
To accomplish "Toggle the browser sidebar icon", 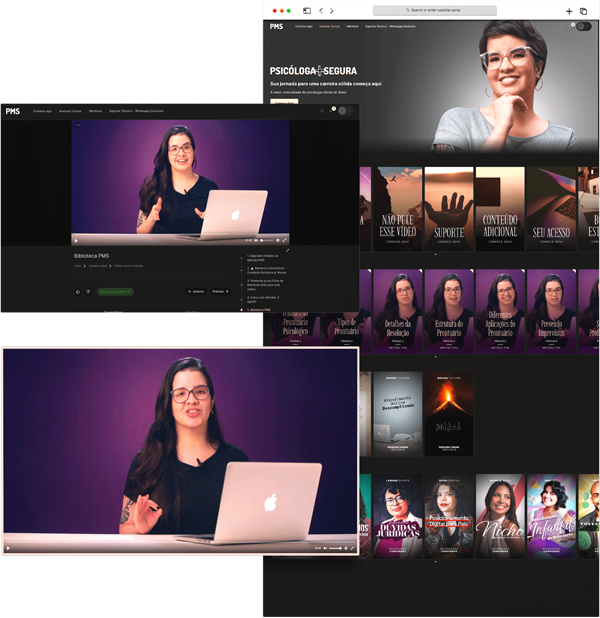I will (307, 11).
